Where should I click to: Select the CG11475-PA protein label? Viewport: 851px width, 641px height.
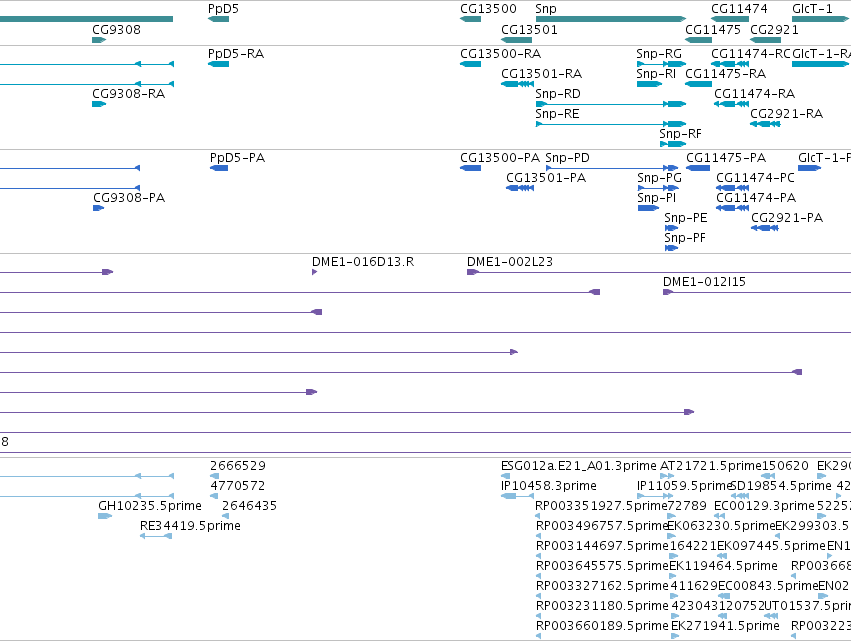(726, 158)
